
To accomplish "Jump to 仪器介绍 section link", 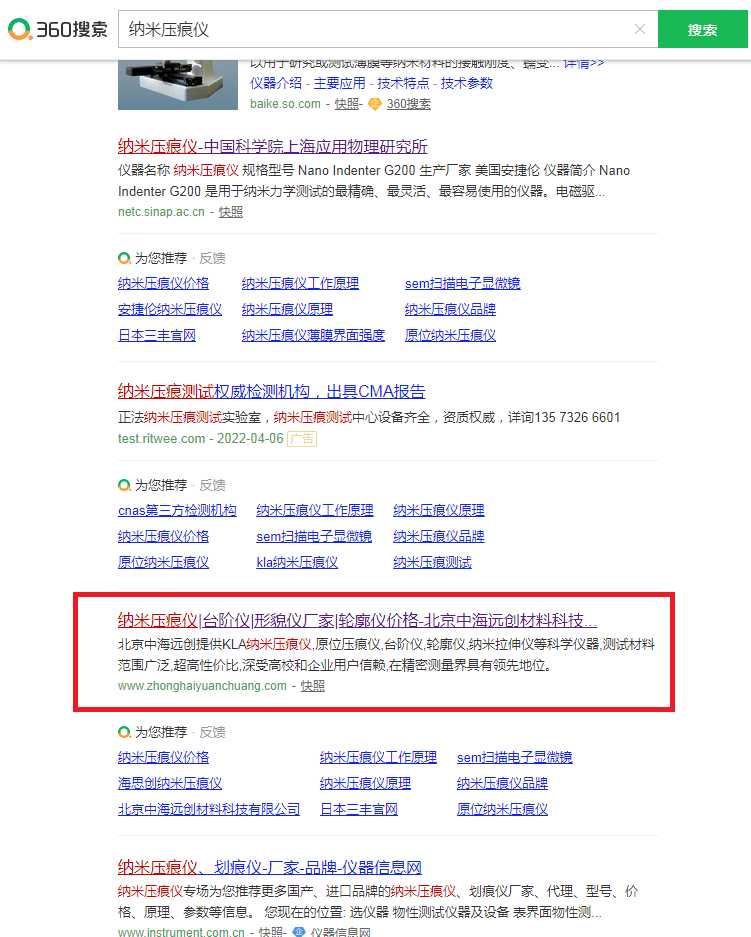I will point(276,83).
